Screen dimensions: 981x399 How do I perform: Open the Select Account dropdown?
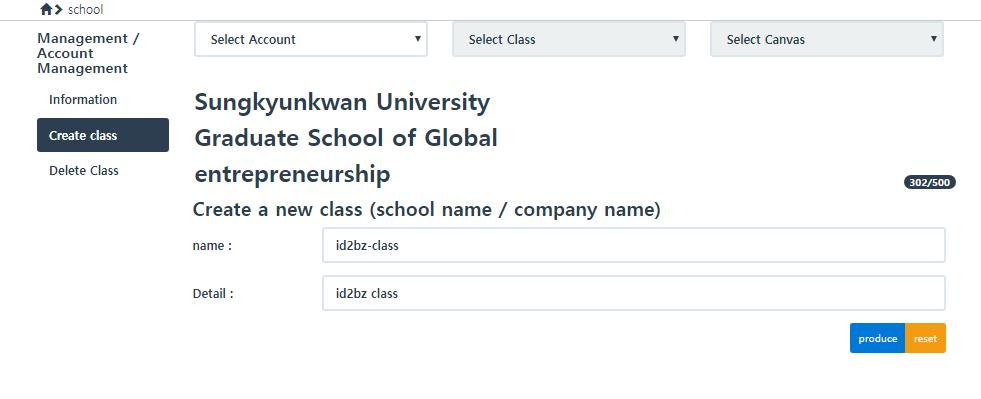(x=311, y=39)
